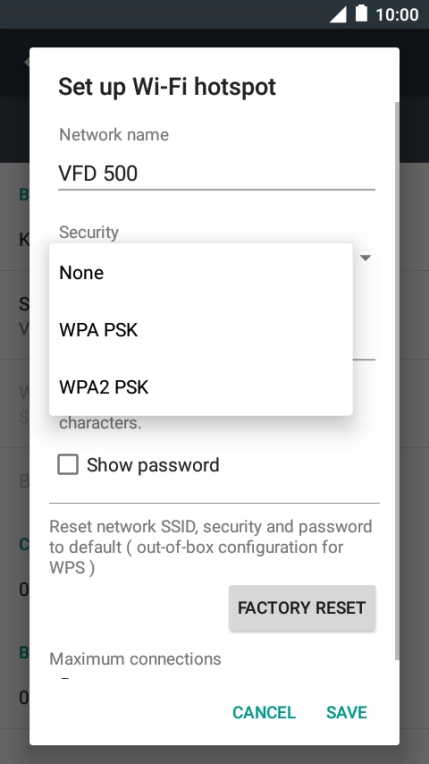Tap the cellular signal strength icon
Viewport: 429px width, 764px height.
click(338, 14)
